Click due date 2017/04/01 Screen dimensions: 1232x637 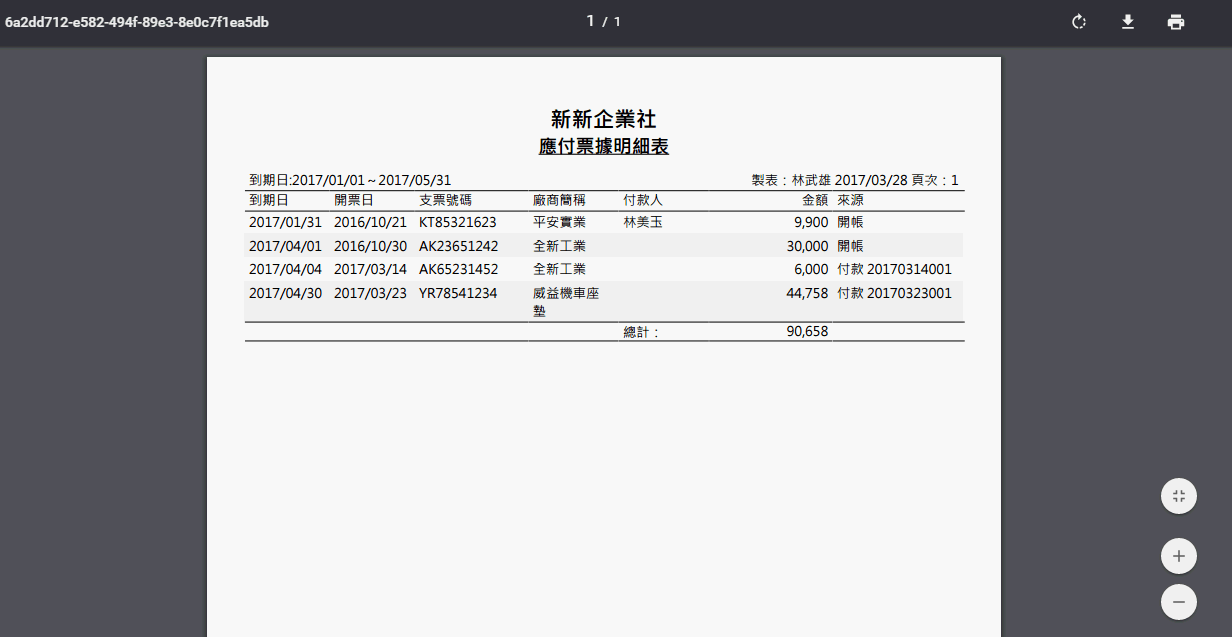[286, 246]
